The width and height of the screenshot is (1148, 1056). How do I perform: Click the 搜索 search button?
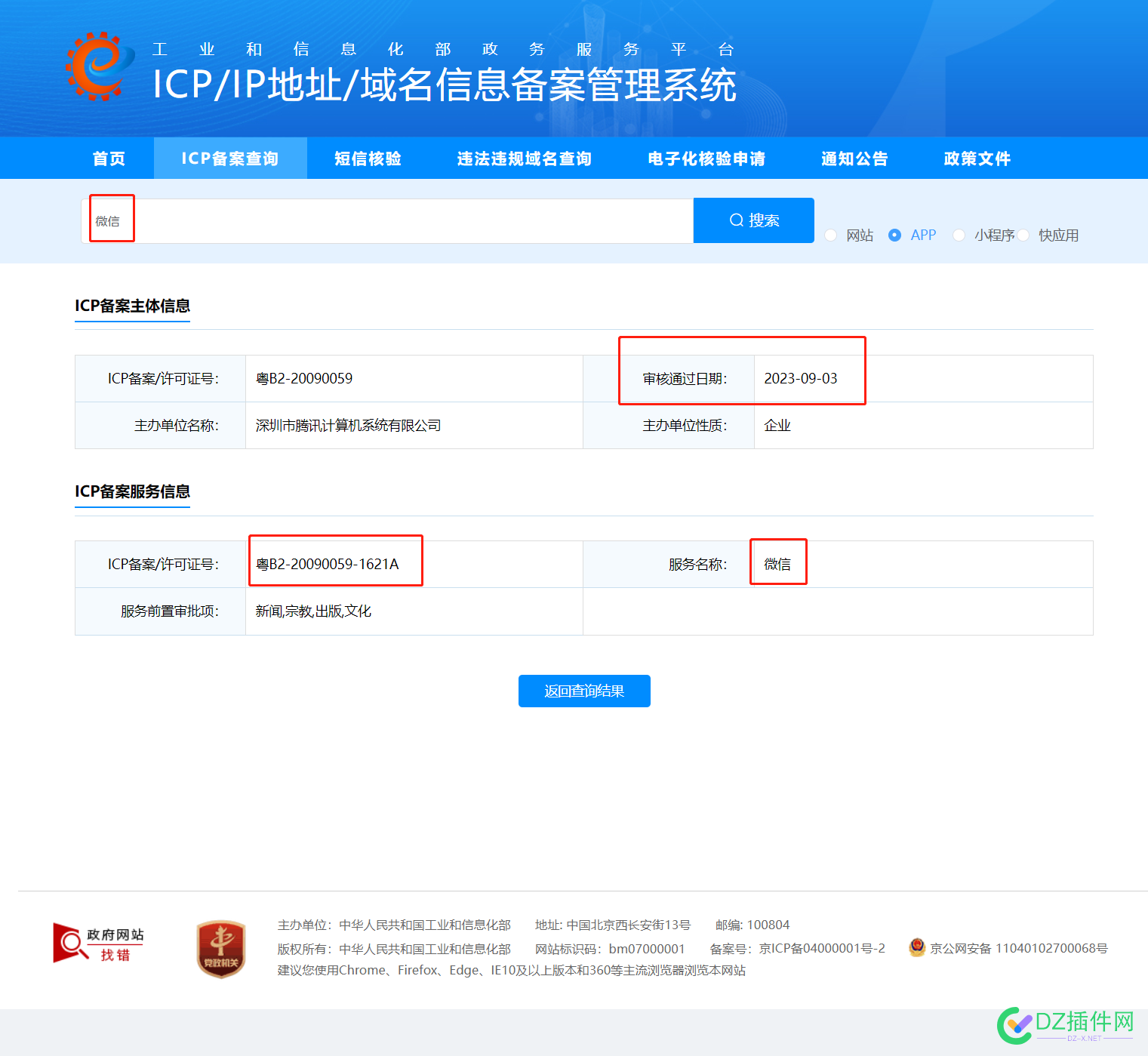[x=754, y=220]
